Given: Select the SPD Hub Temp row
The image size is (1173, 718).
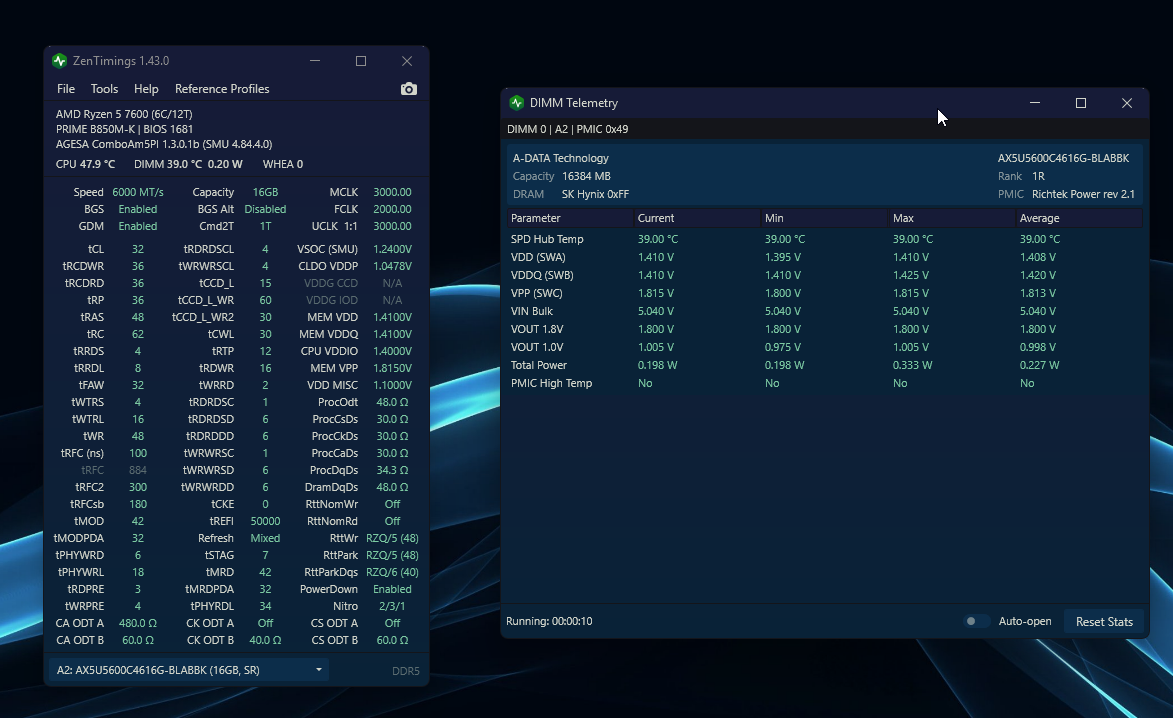Looking at the screenshot, I should (824, 239).
